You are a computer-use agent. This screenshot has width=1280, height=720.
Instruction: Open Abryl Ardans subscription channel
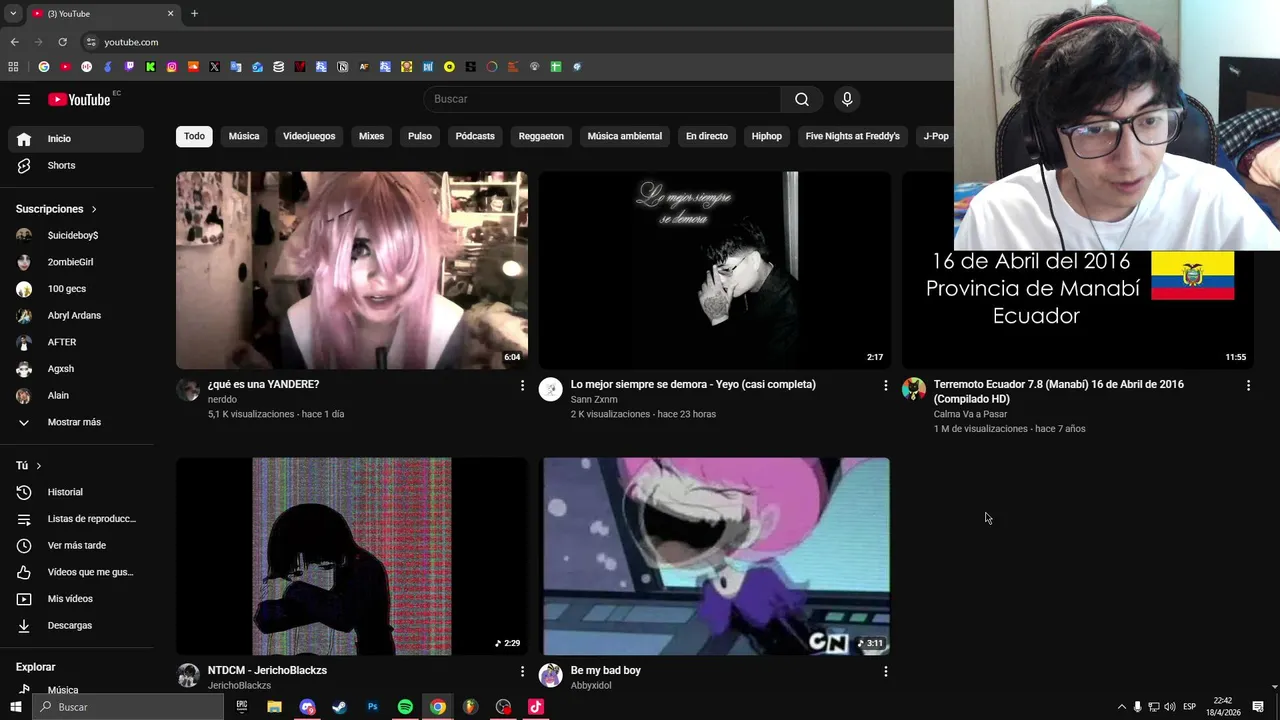(76, 315)
